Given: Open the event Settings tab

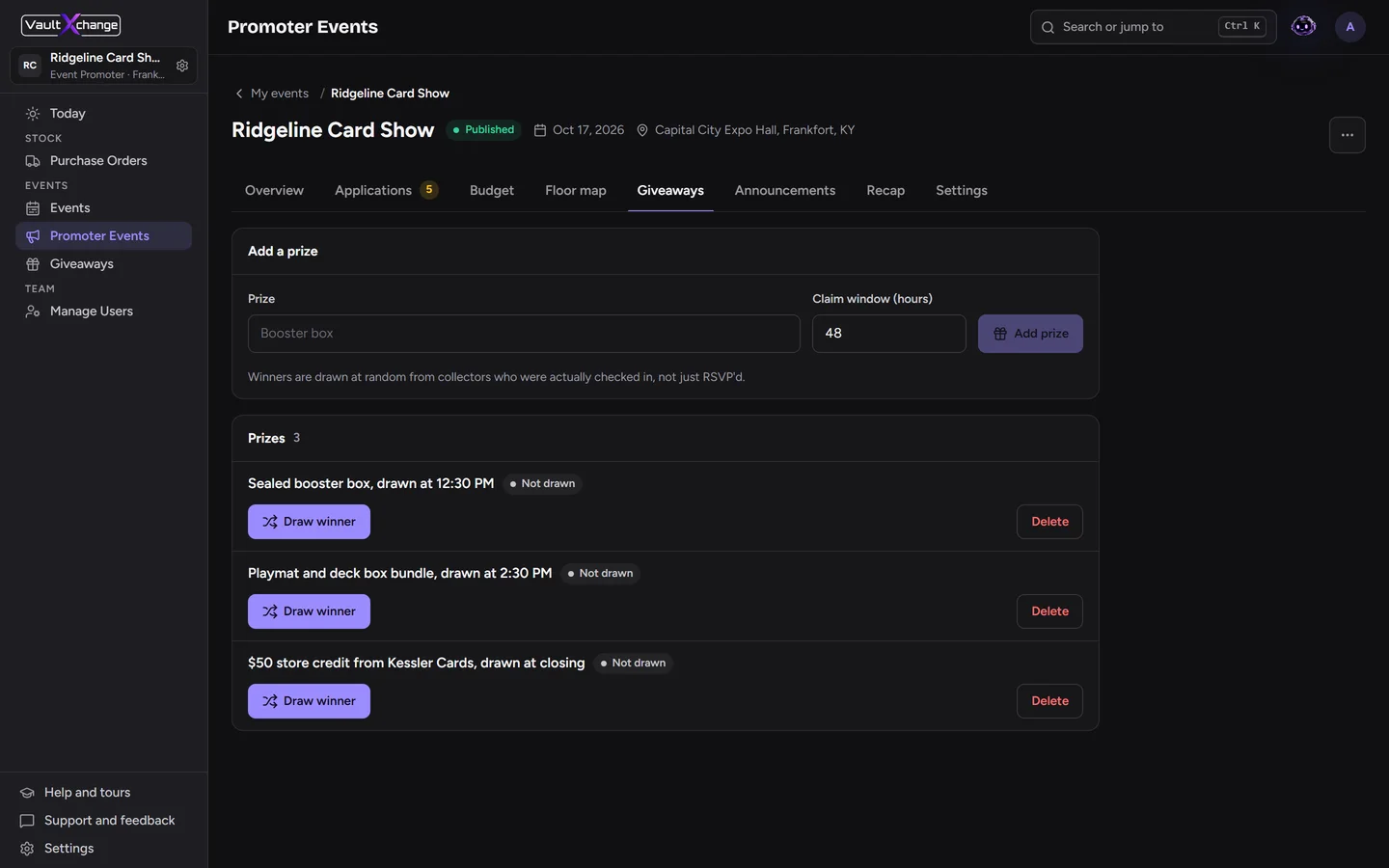Looking at the screenshot, I should pos(962,191).
